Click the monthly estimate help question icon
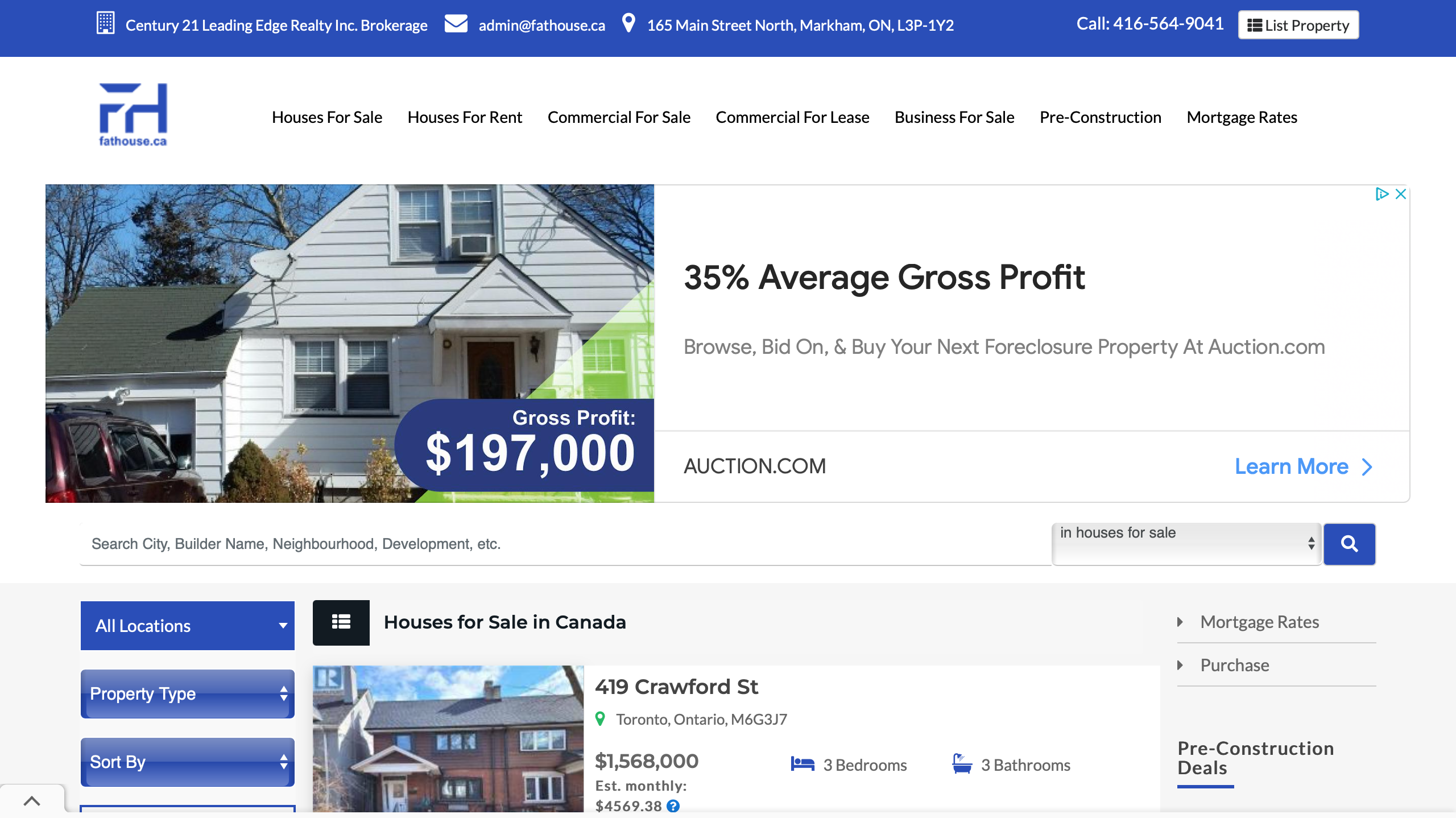Screen dimensions: 1456x818 coord(673,806)
